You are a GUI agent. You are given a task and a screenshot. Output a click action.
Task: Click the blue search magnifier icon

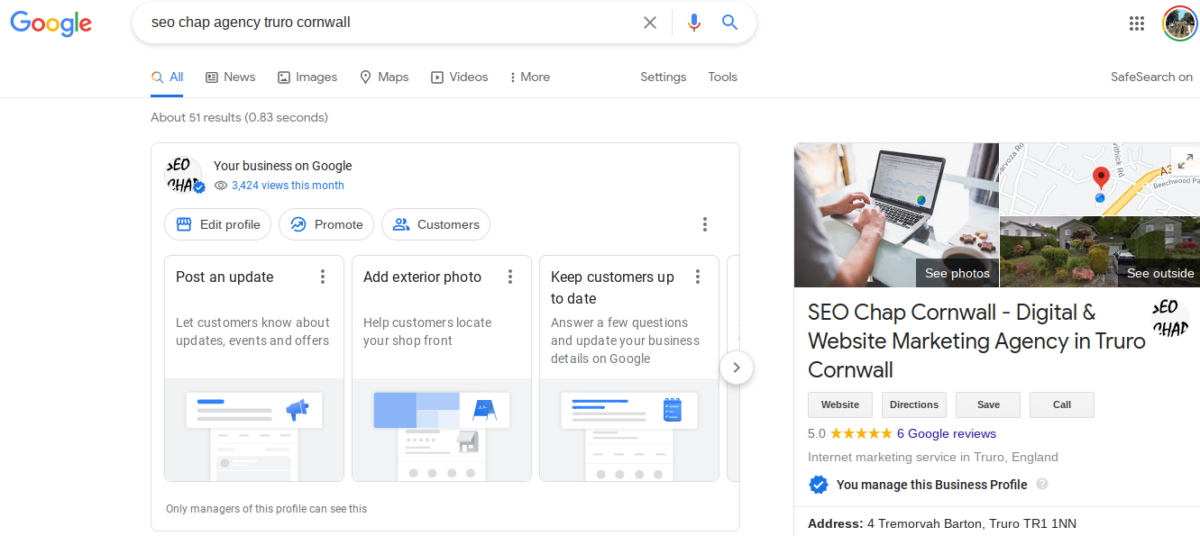click(x=730, y=22)
